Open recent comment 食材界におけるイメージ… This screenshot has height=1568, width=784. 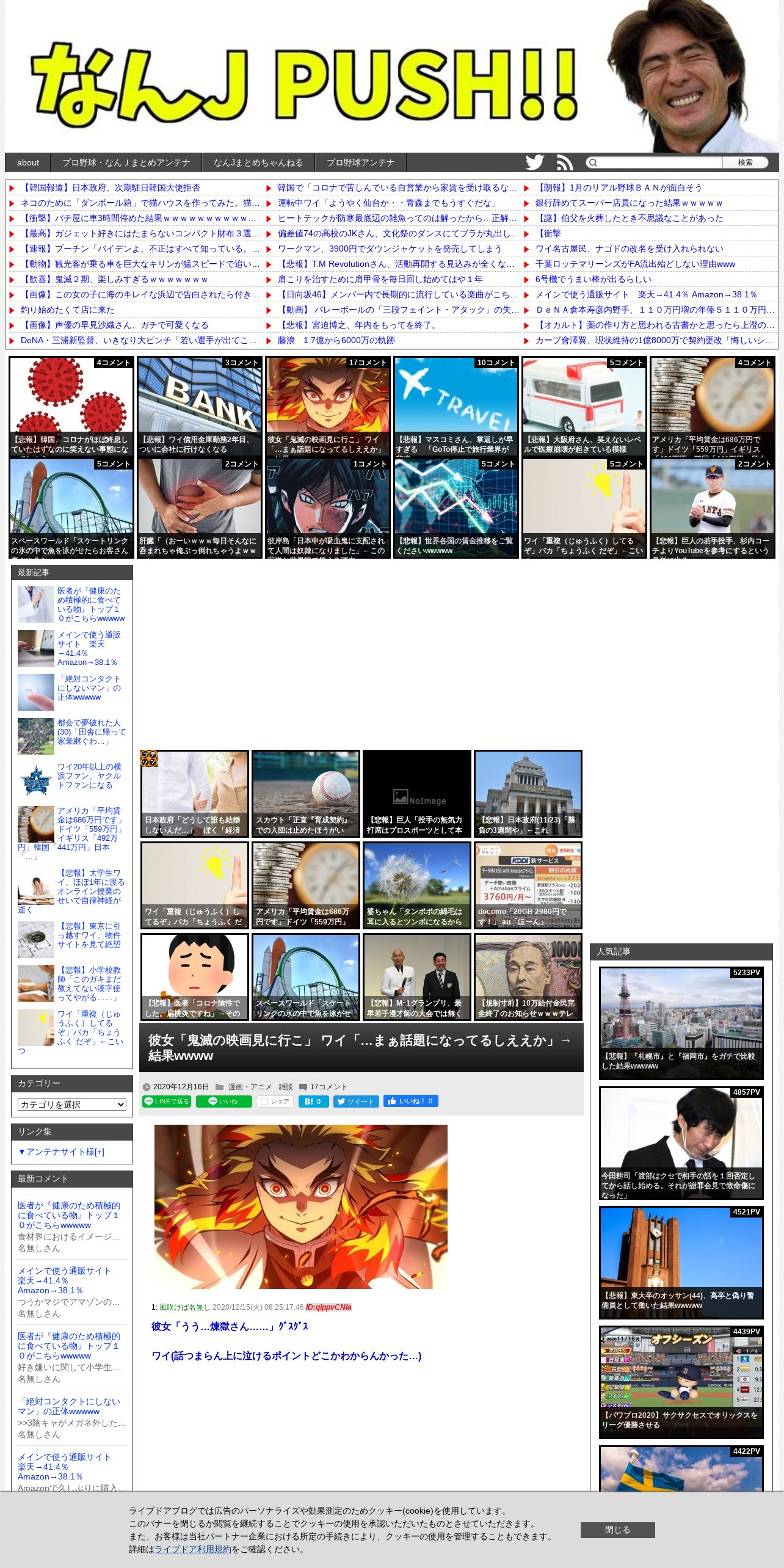(68, 1236)
